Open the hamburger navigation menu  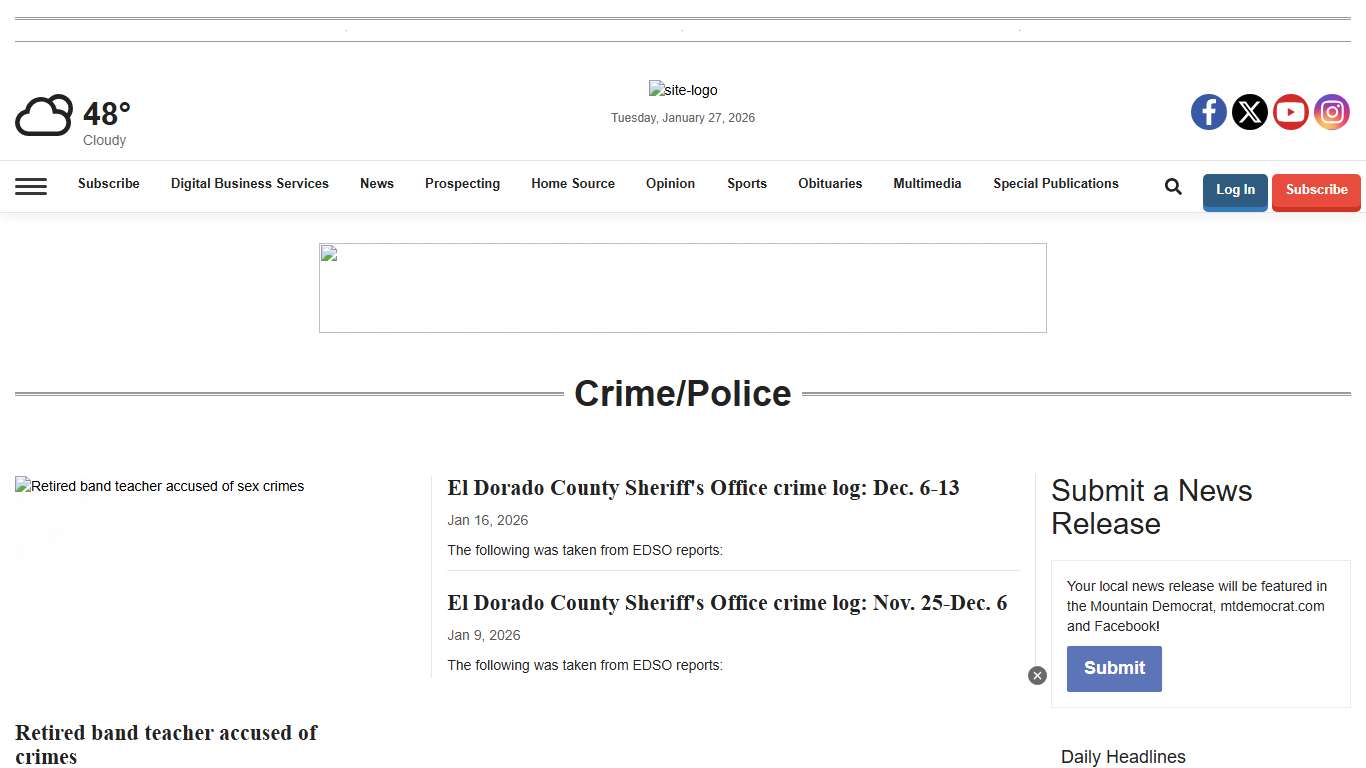pos(31,186)
